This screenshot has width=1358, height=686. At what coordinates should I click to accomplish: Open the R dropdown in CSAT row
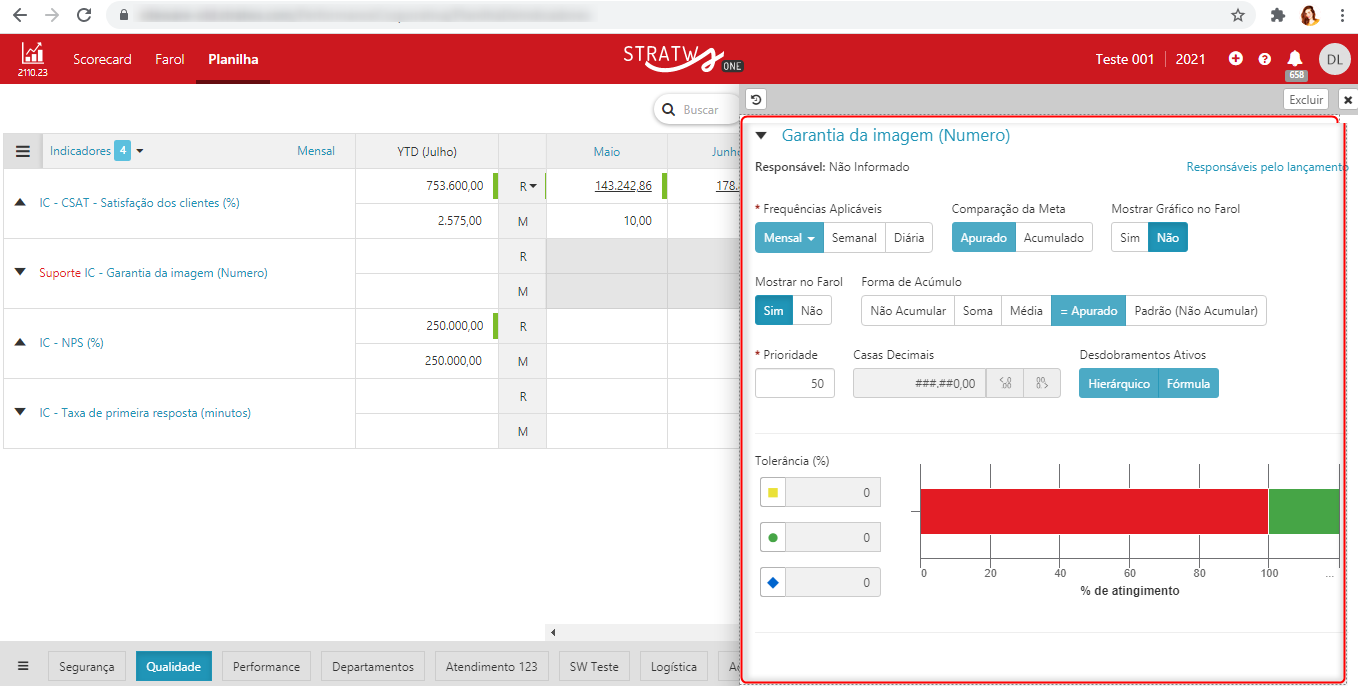528,186
